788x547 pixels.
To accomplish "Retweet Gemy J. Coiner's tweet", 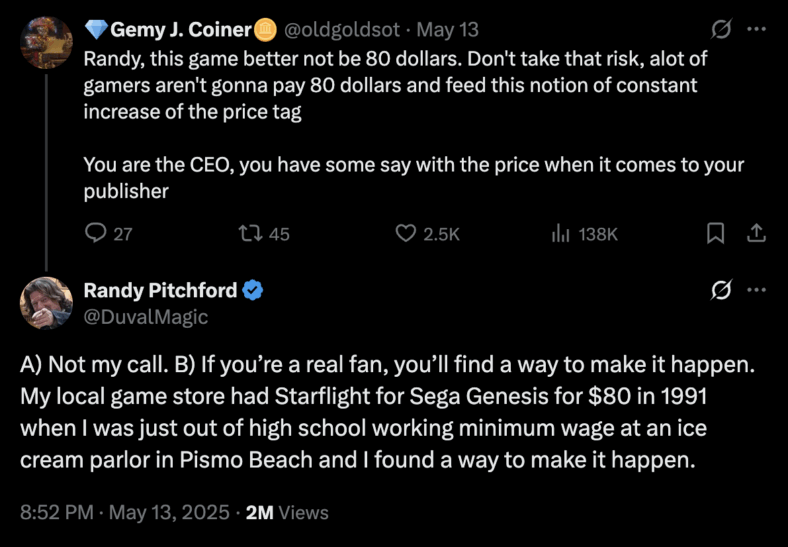I will click(x=254, y=233).
